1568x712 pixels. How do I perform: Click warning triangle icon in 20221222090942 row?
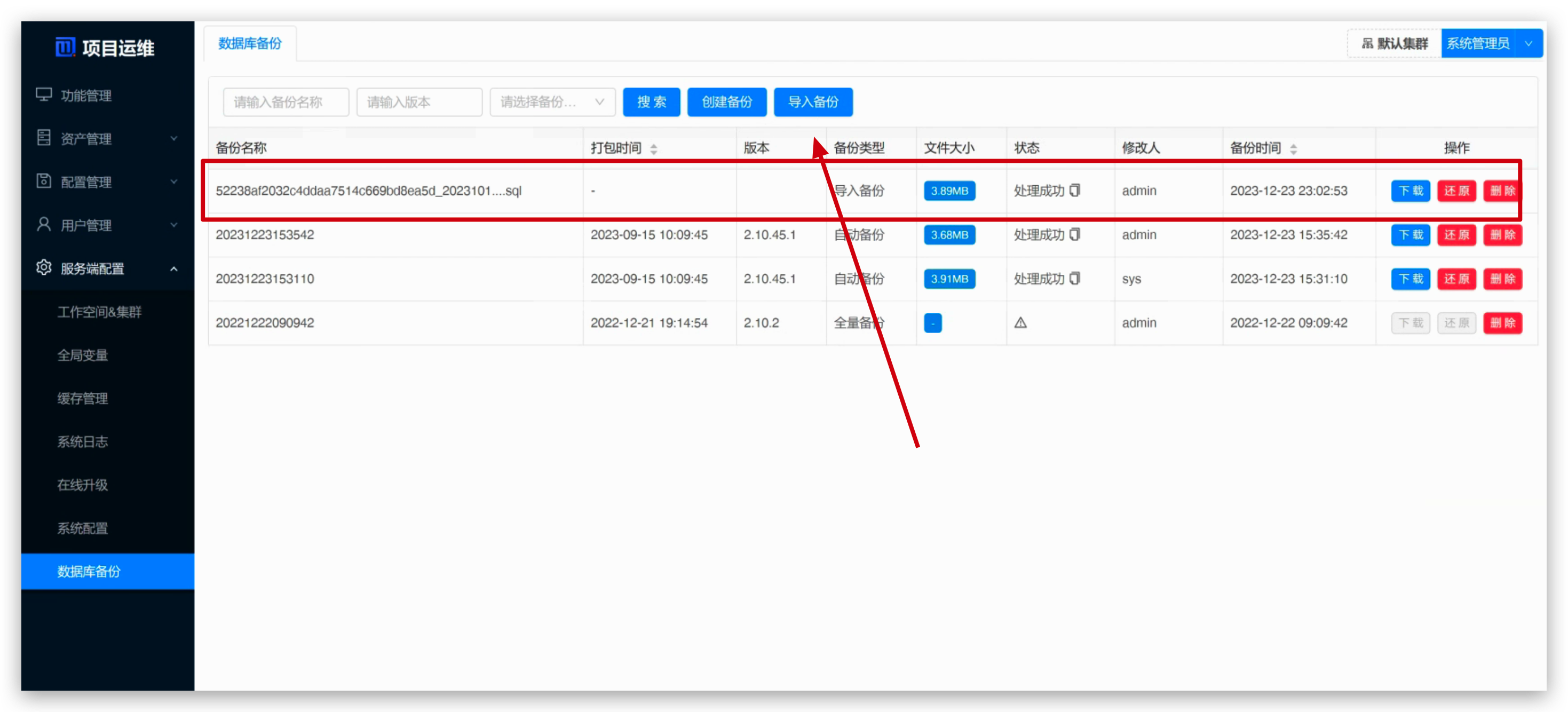pyautogui.click(x=1020, y=322)
